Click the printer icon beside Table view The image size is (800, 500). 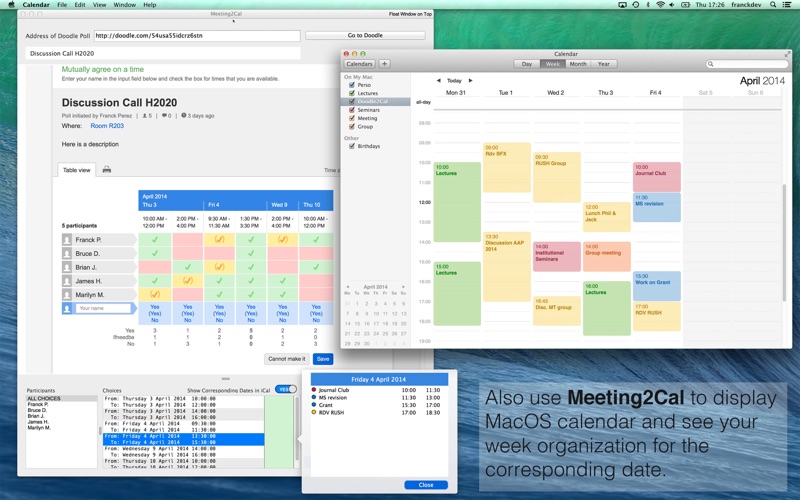tap(107, 169)
